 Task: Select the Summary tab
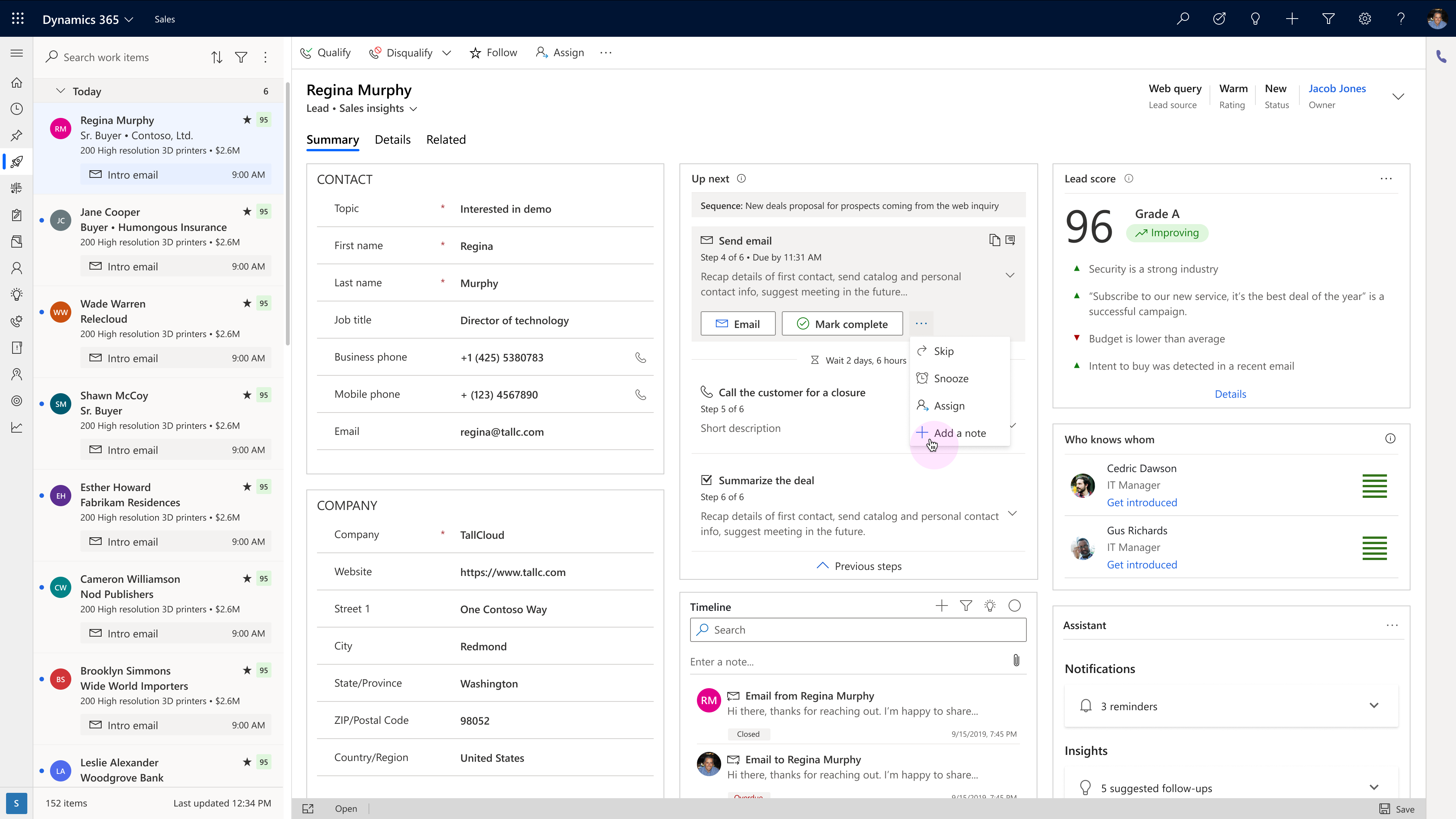point(333,140)
